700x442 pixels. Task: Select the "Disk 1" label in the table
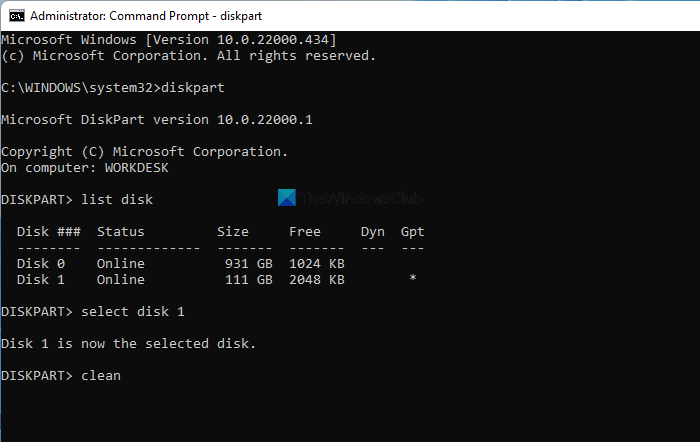(41, 280)
